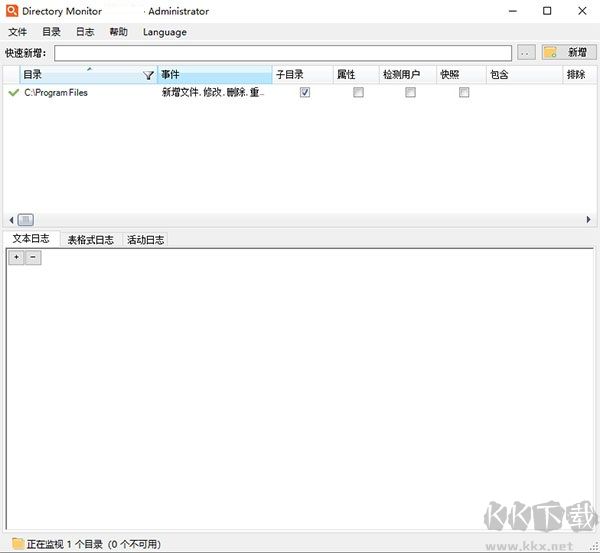The width and height of the screenshot is (600, 553).
Task: Switch to the 活动日志 tab
Action: [x=145, y=240]
